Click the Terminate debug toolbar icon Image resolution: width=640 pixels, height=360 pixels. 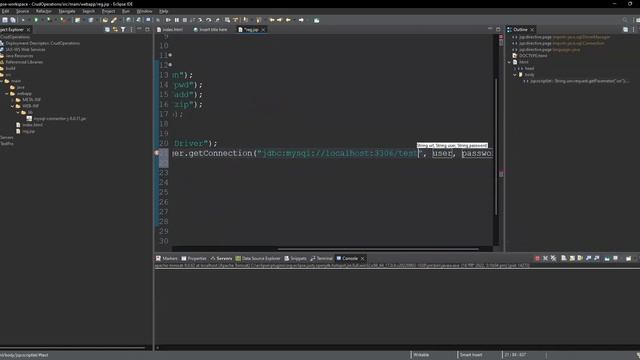[185, 20]
